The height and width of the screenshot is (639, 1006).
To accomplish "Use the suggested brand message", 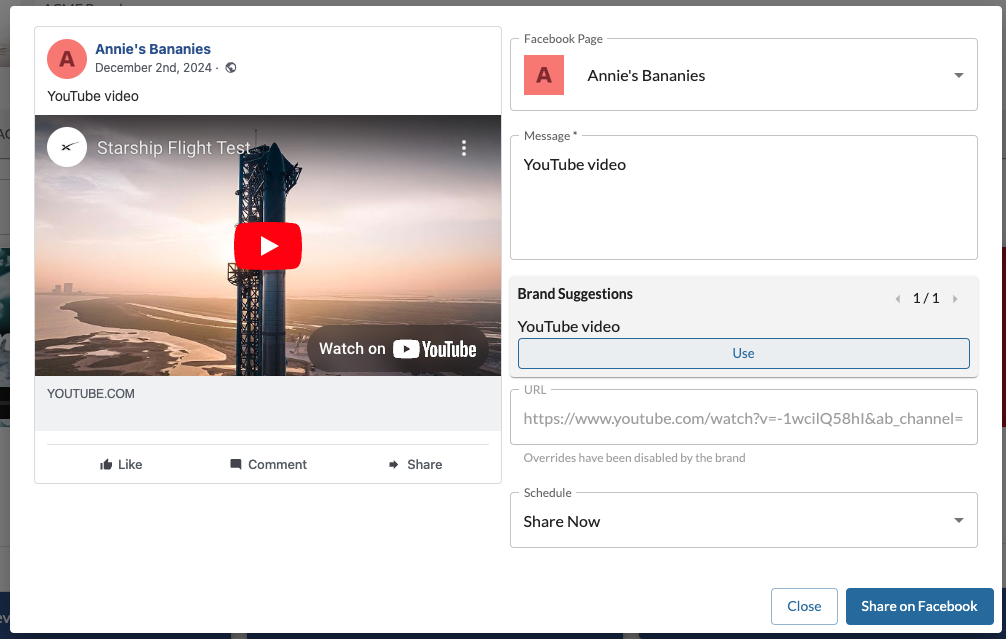I will pyautogui.click(x=744, y=354).
